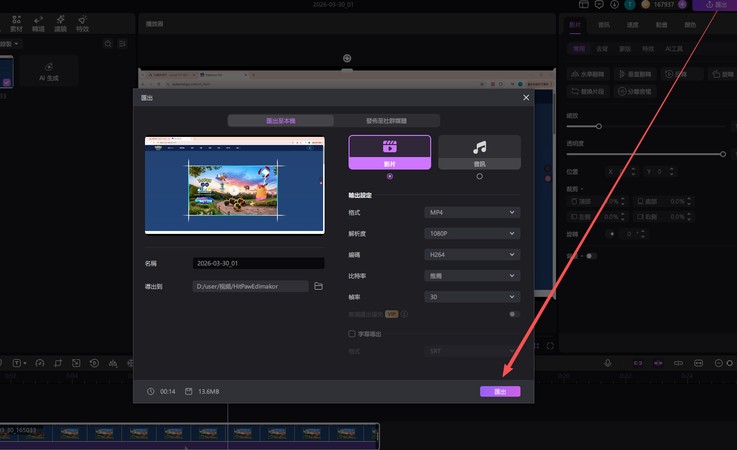Click the search icon in media panel

107,44
